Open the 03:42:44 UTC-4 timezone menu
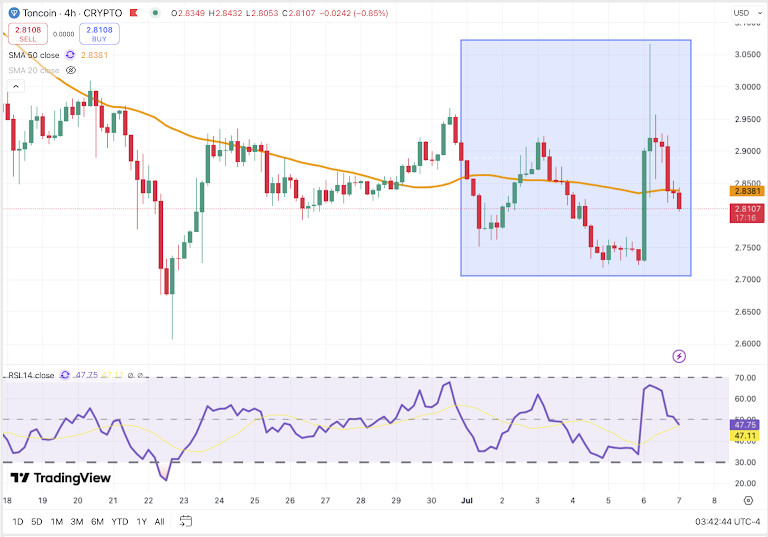This screenshot has width=768, height=537. coord(727,521)
